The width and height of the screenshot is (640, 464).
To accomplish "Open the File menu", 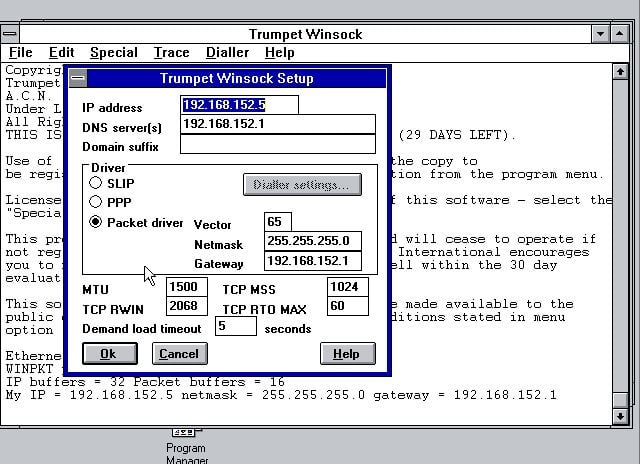I will click(20, 53).
